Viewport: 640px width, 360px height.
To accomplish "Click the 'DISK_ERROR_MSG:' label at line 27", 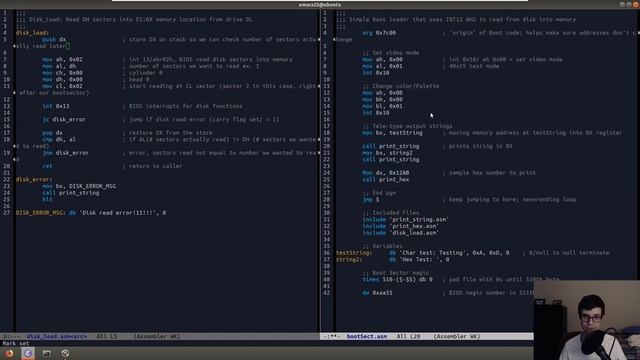I will click(x=40, y=213).
